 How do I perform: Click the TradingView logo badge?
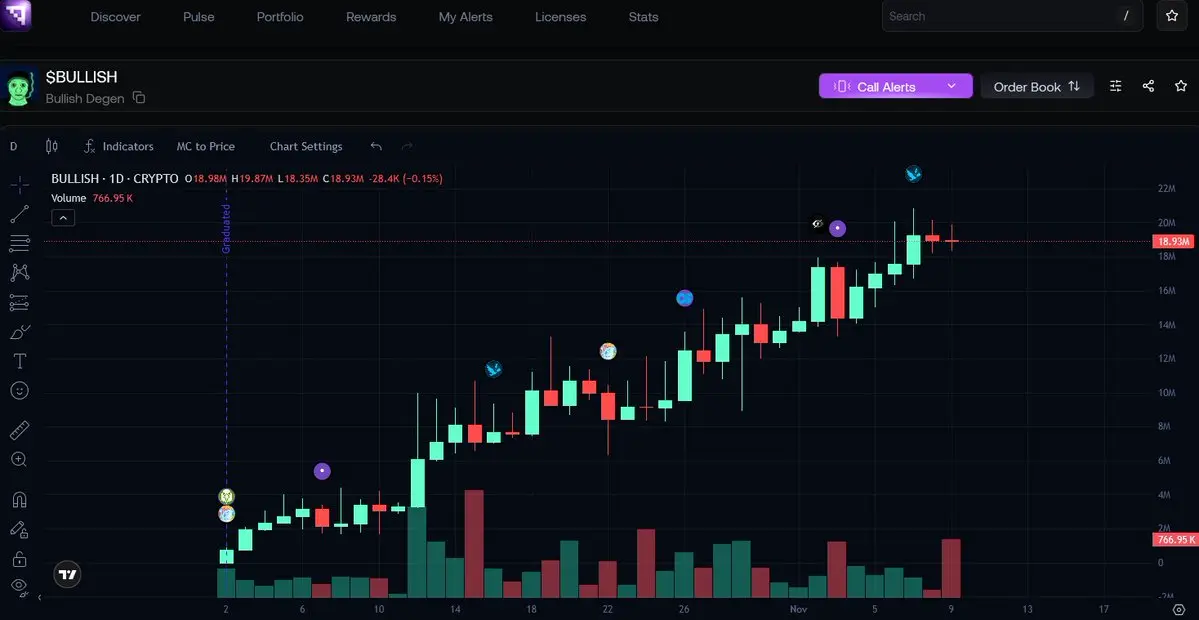tap(67, 575)
